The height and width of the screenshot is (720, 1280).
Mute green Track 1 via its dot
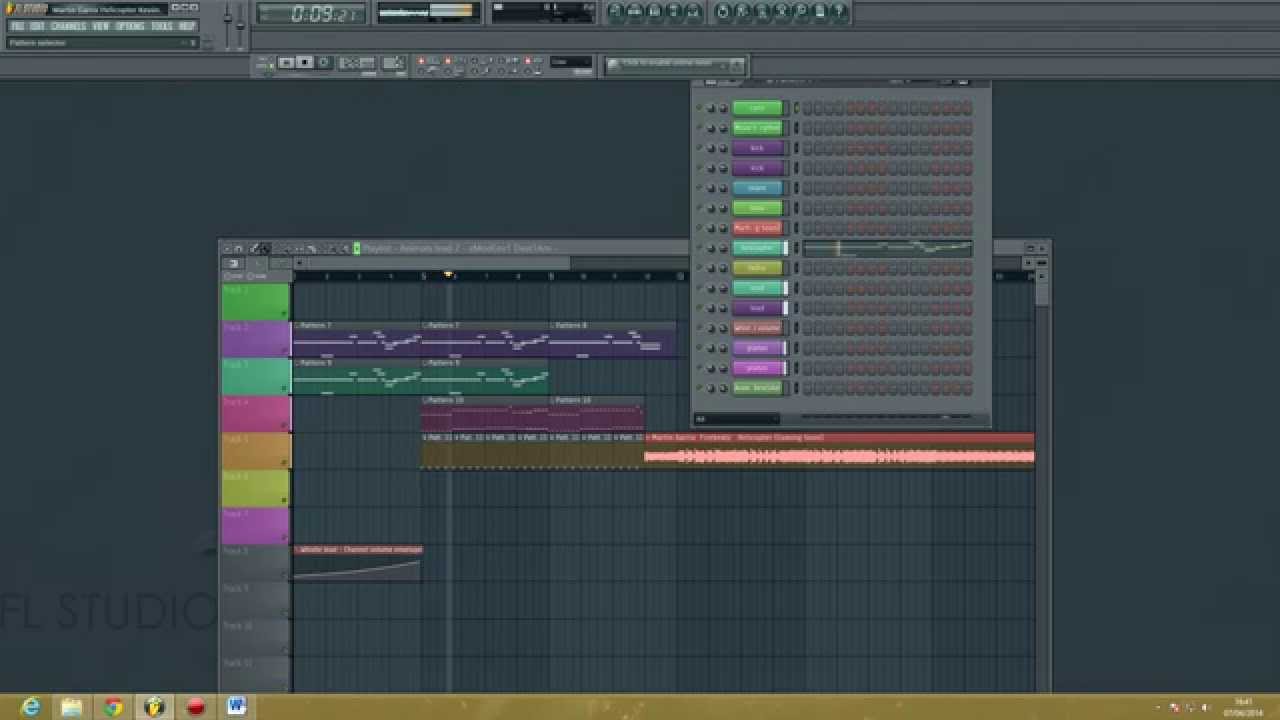tap(285, 314)
